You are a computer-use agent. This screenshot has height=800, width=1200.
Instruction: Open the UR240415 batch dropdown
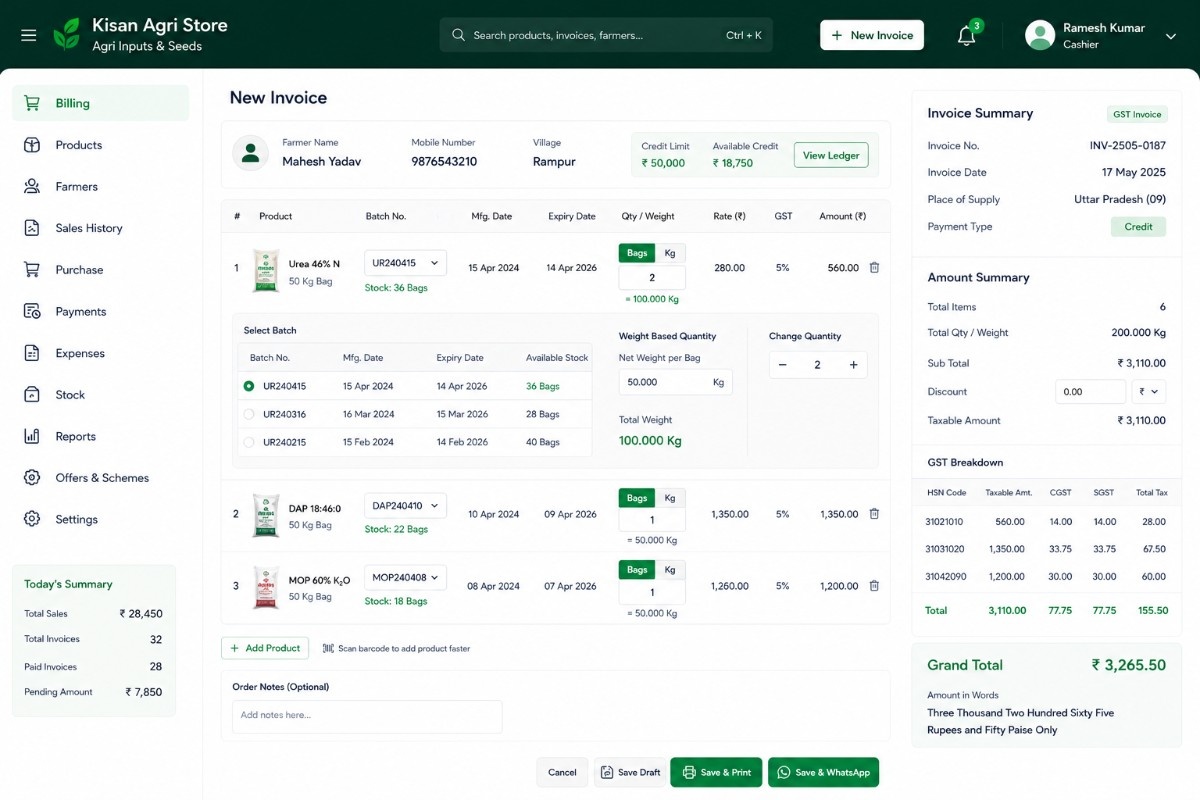pos(405,263)
